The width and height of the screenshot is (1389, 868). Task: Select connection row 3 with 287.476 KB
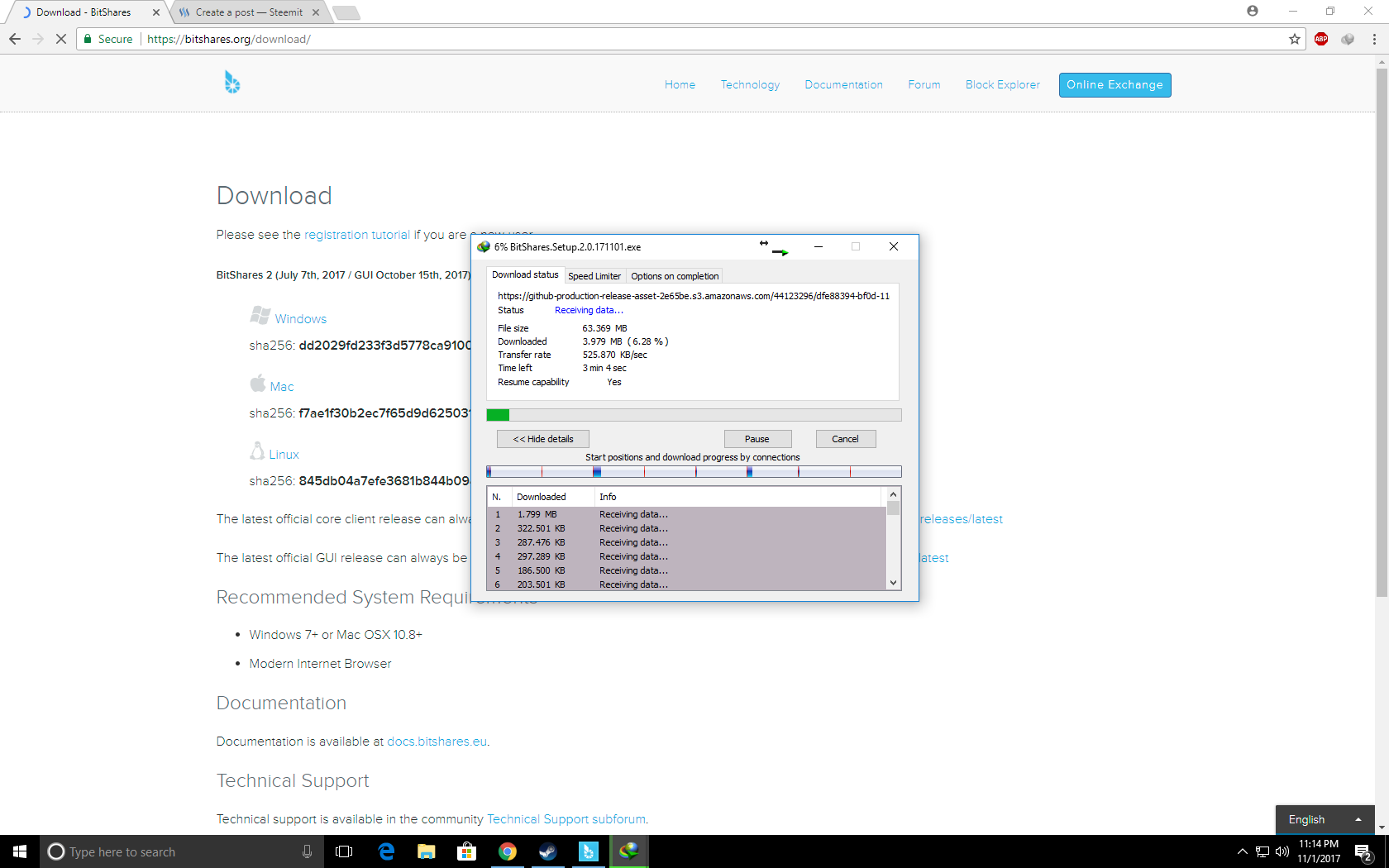coord(686,542)
